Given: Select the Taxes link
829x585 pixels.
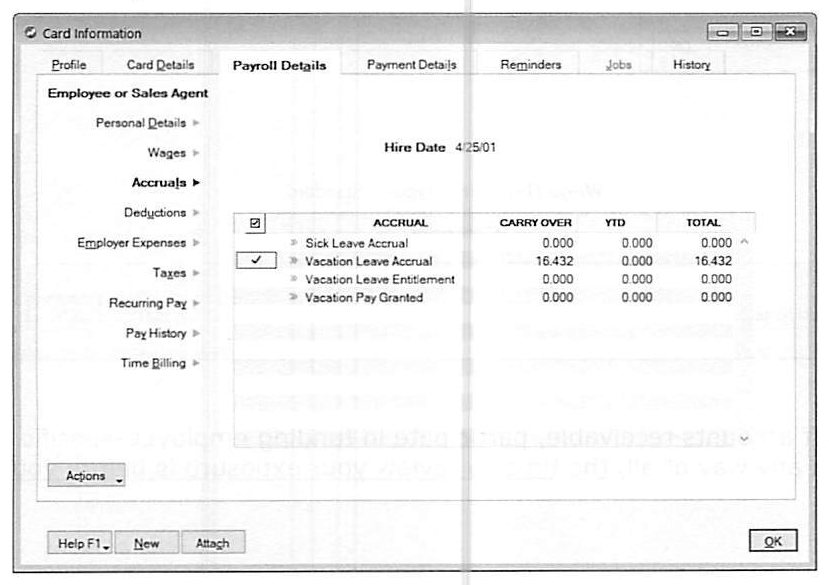Looking at the screenshot, I should click(169, 273).
